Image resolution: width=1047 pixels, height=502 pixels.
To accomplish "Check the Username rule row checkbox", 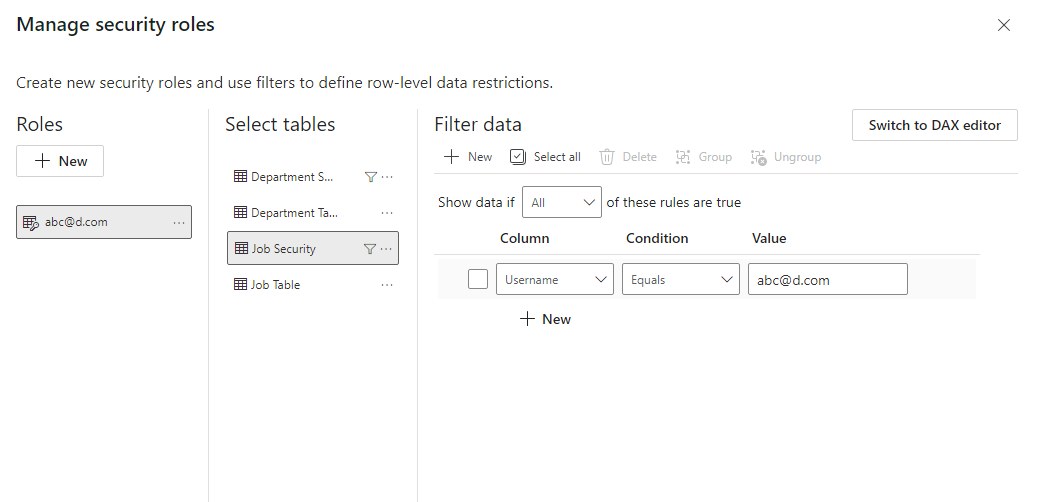I will 477,279.
